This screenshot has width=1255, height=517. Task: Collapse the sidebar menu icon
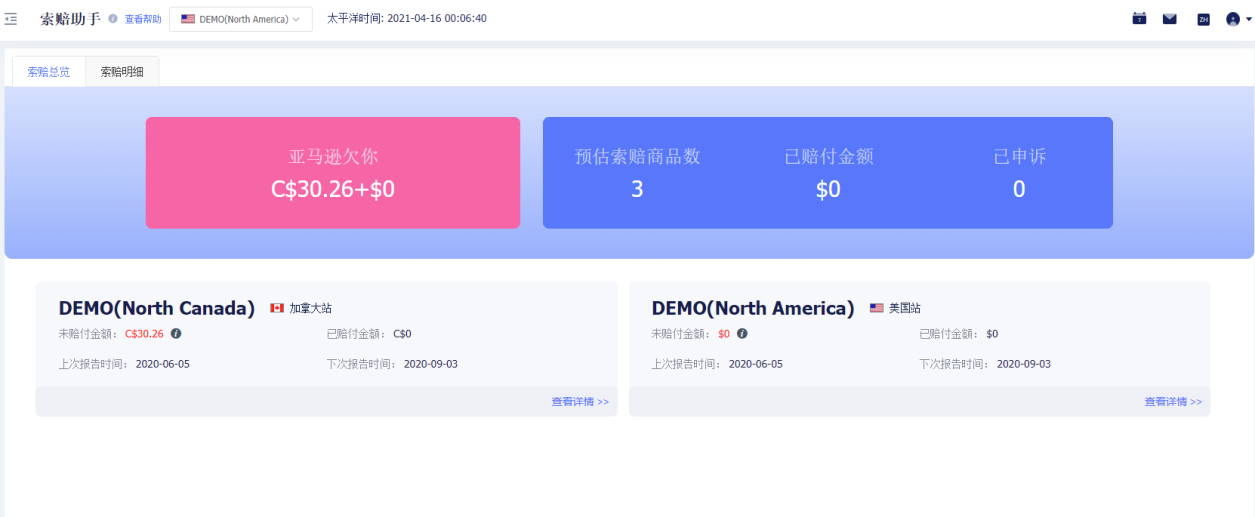click(x=11, y=19)
